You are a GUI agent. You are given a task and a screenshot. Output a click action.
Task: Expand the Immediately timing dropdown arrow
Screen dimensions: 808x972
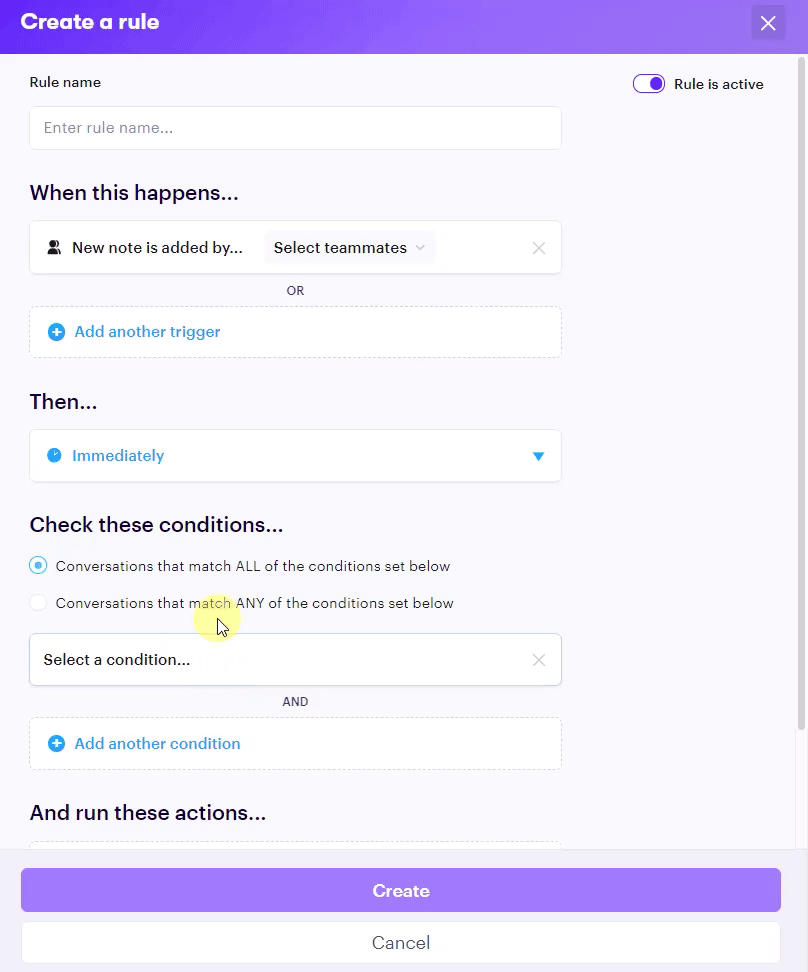(x=538, y=456)
